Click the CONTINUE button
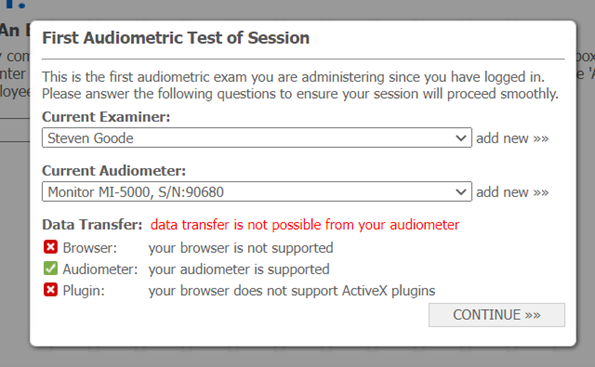 pos(497,315)
